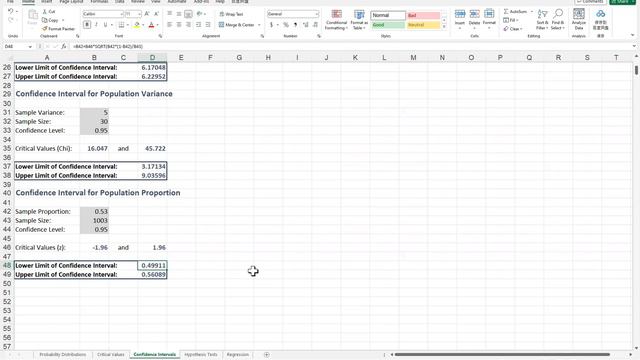640x360 pixels.
Task: Apply the red font color
Action: coord(151,25)
